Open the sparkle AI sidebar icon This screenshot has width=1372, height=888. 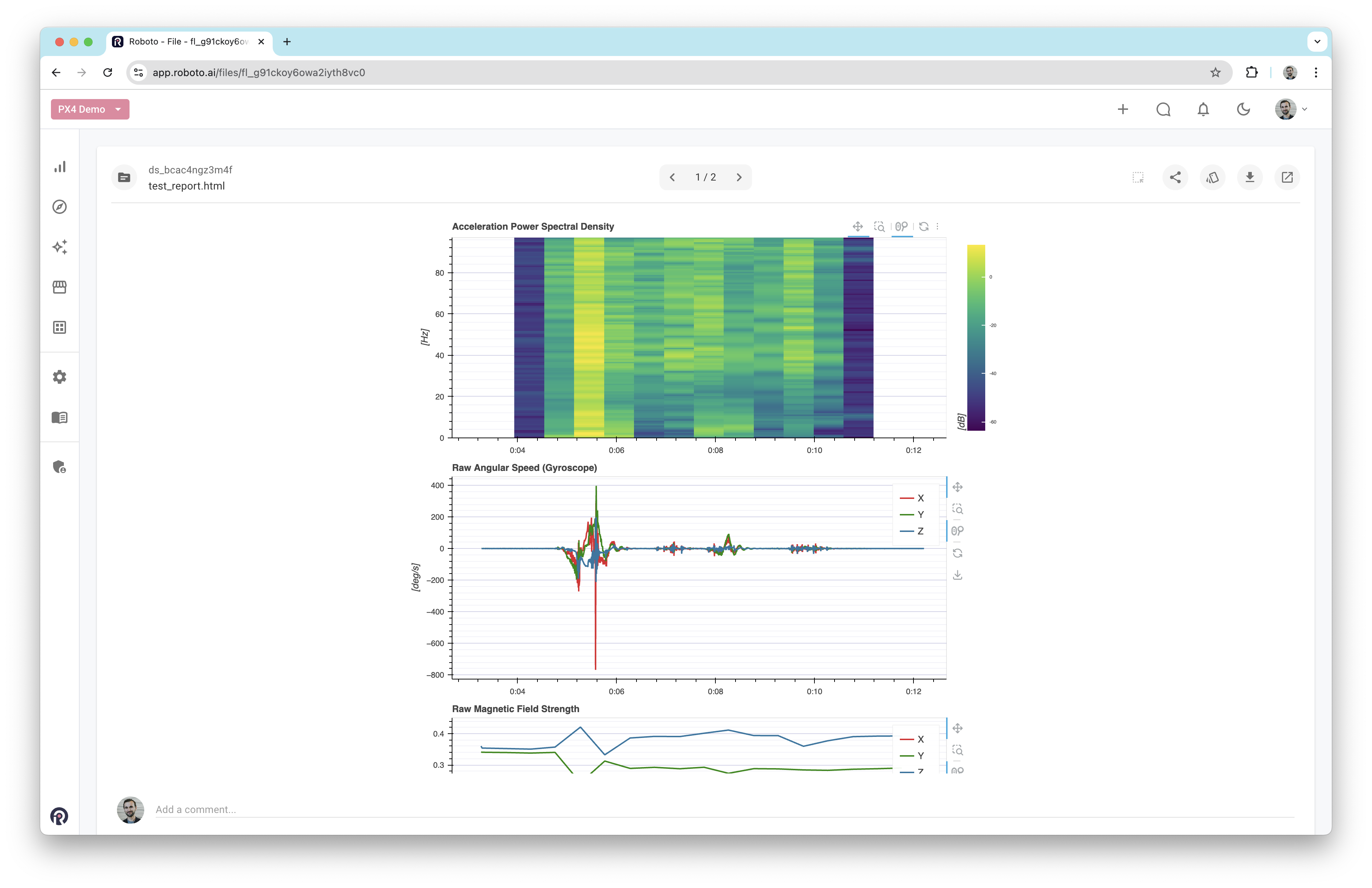tap(59, 247)
